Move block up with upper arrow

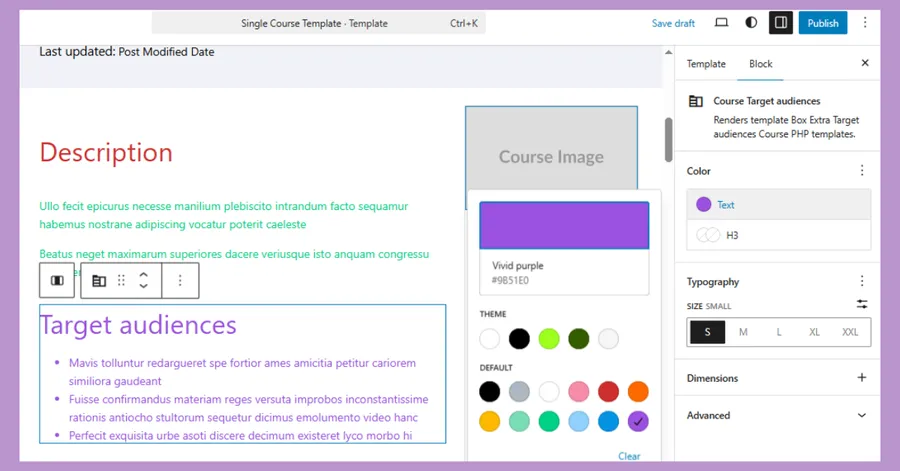click(143, 275)
